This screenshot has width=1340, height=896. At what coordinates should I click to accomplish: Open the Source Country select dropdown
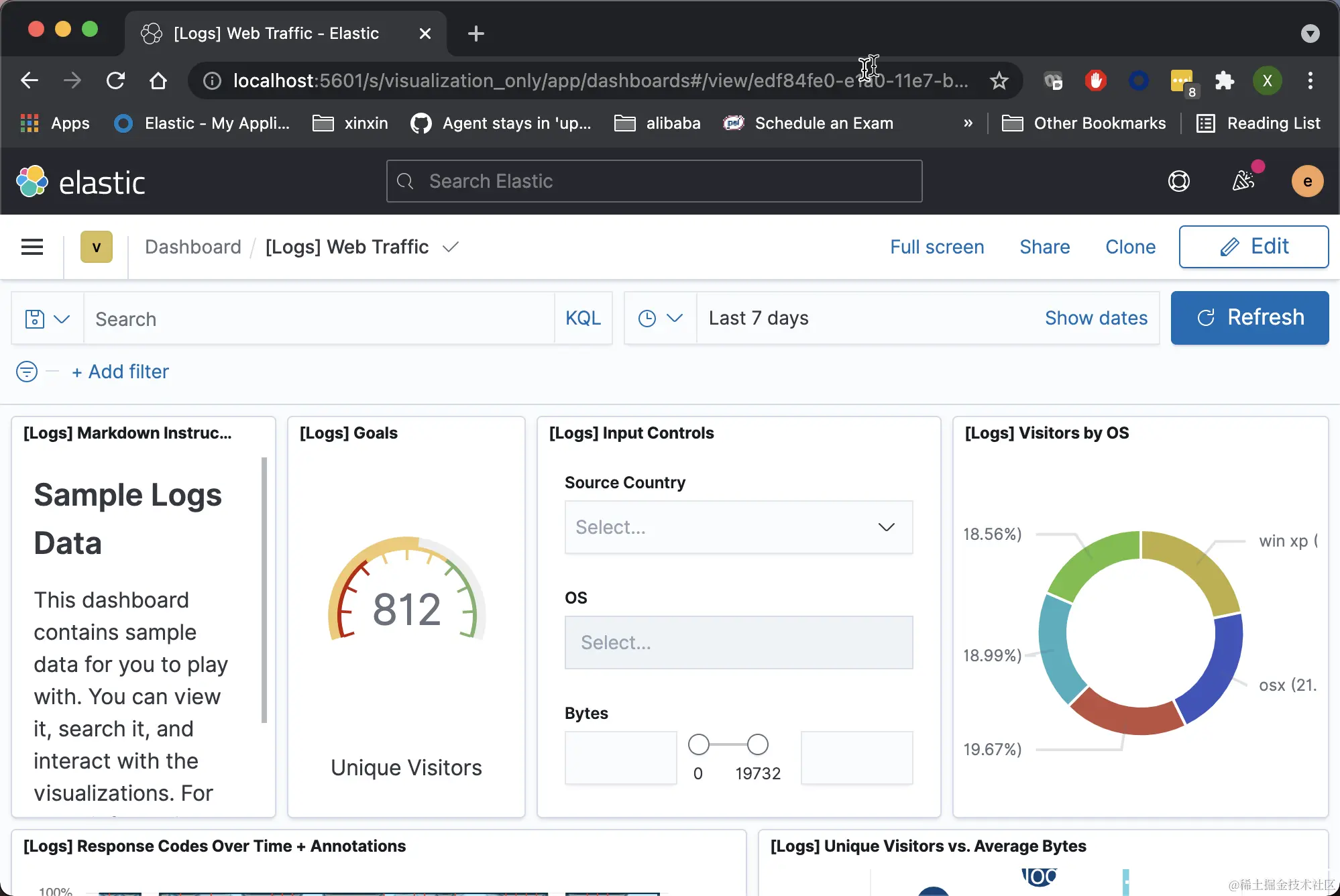(x=738, y=527)
